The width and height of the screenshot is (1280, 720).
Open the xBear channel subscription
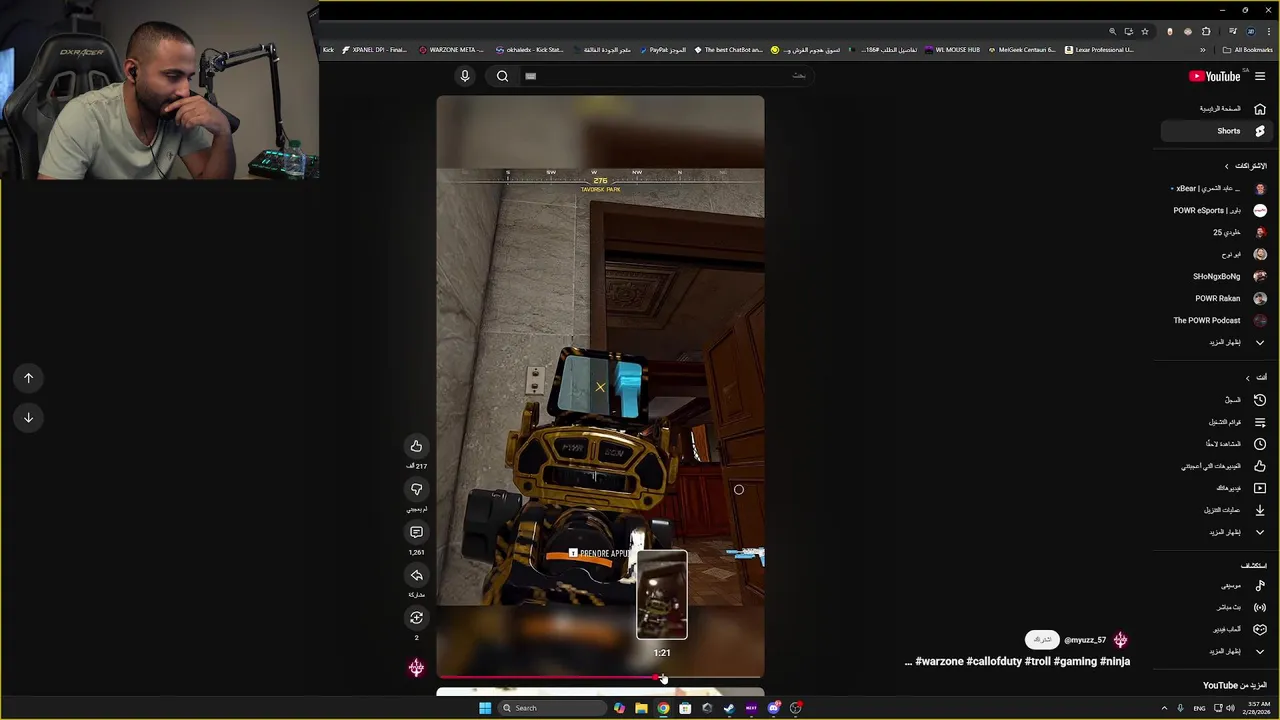pyautogui.click(x=1217, y=188)
